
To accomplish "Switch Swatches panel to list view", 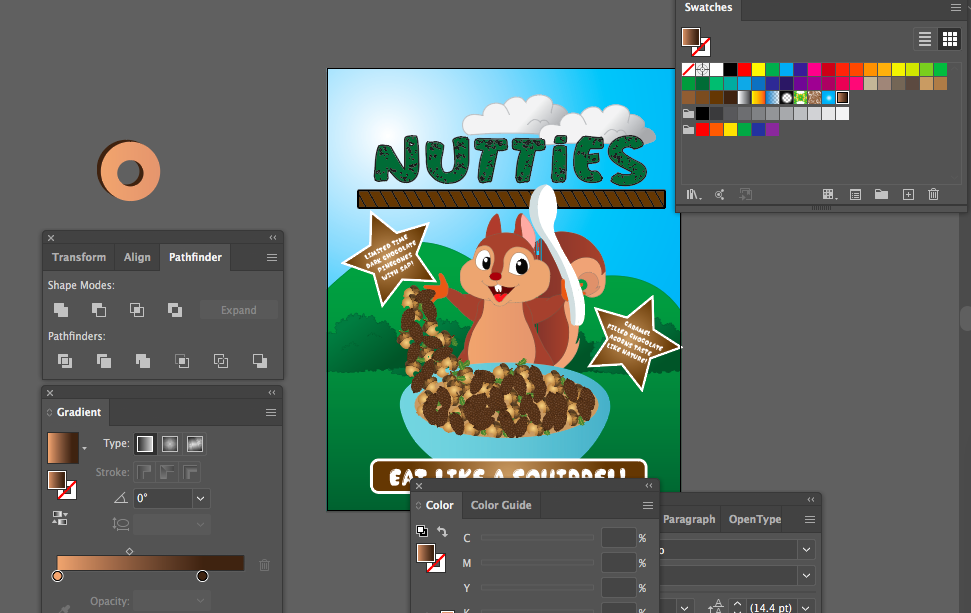I will [924, 39].
